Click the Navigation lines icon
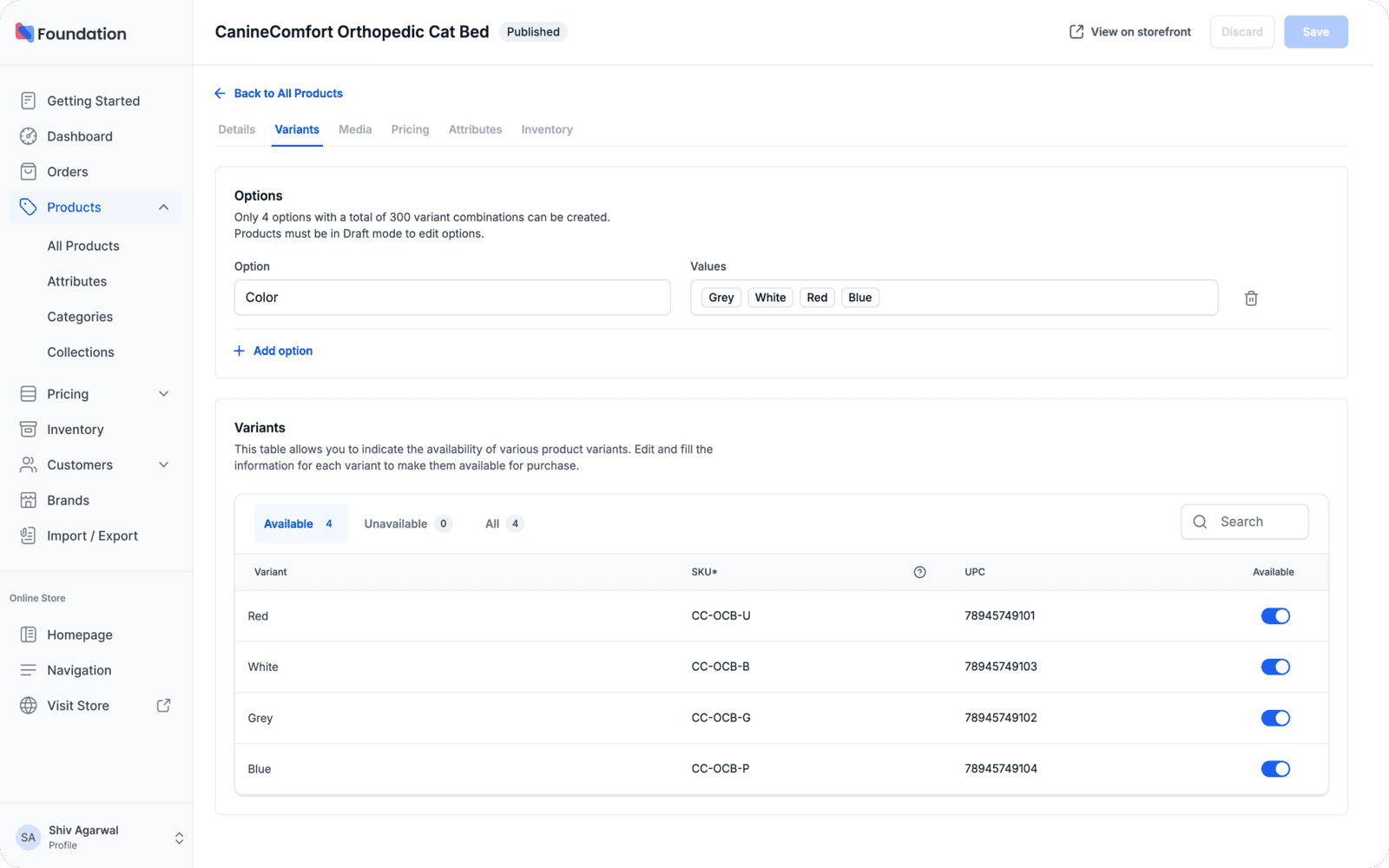Screen dimensions: 1389x868 (x=29, y=670)
